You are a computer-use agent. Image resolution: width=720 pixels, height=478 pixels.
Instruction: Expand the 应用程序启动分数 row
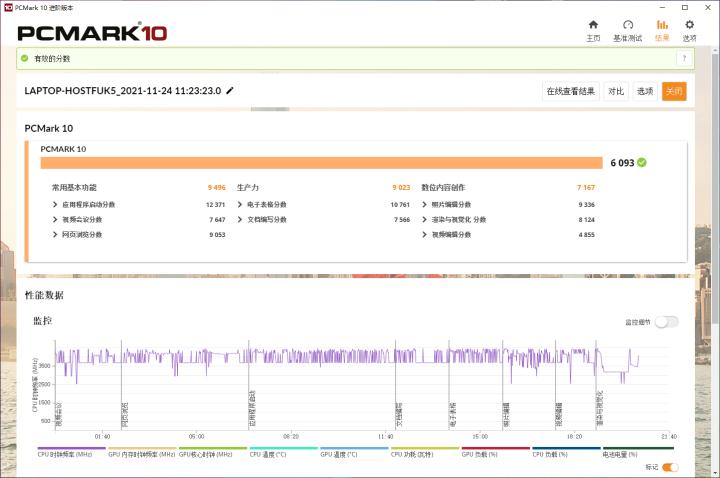coord(55,204)
